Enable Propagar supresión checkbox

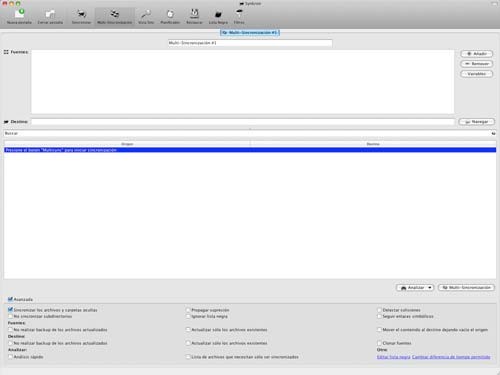[x=188, y=310]
